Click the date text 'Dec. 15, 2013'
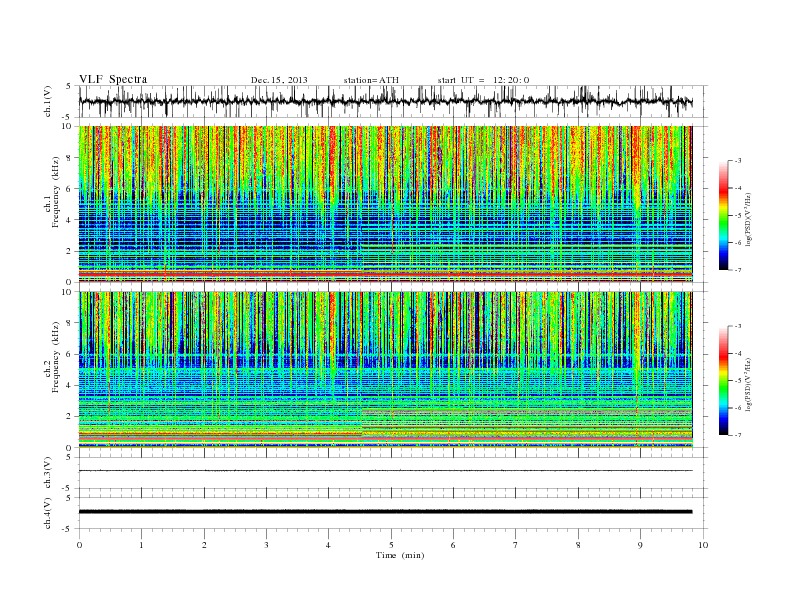 click(x=279, y=80)
